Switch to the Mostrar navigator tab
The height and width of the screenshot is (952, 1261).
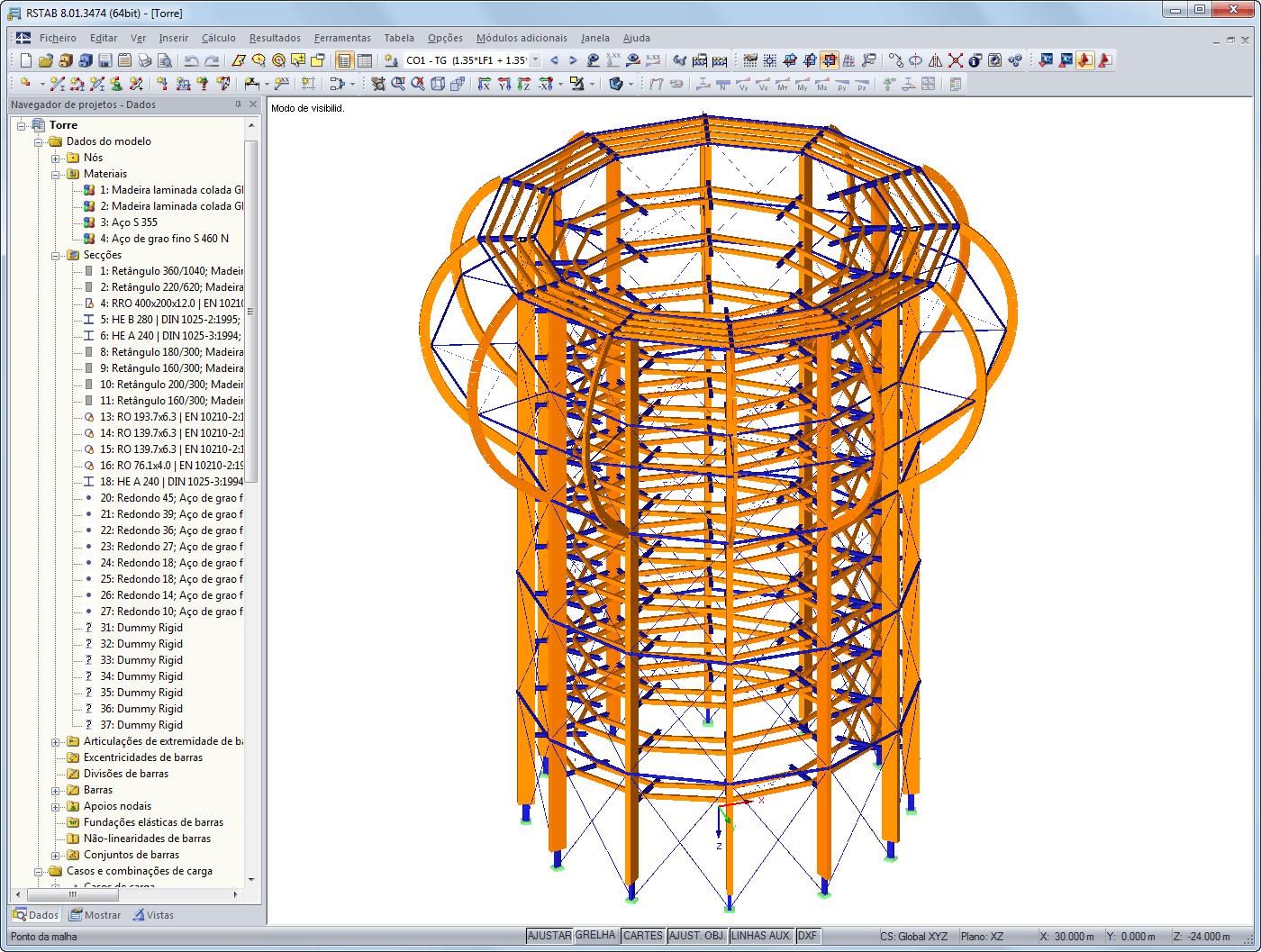click(x=95, y=915)
